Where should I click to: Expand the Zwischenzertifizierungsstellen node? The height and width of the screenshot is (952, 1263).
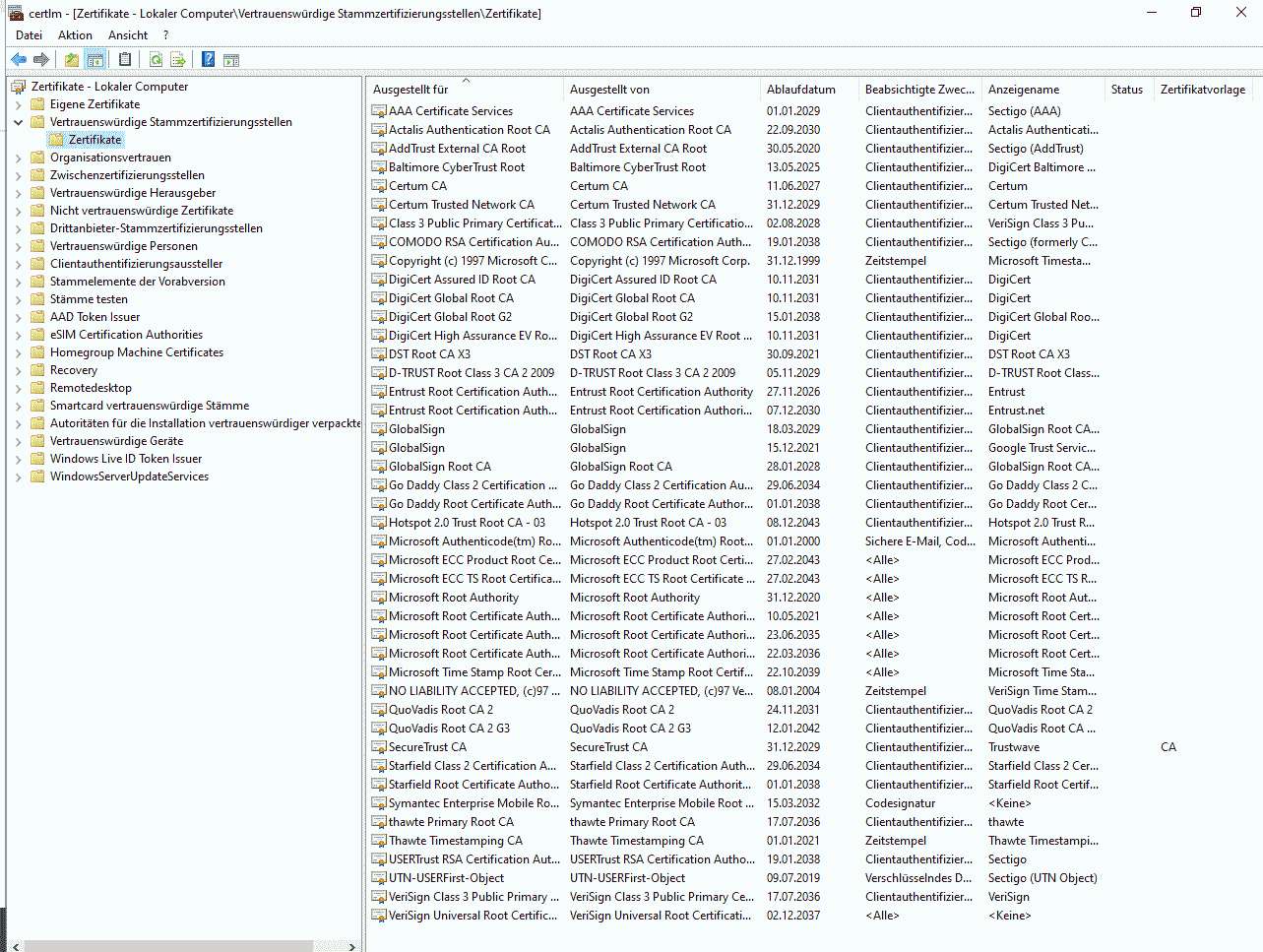(19, 175)
